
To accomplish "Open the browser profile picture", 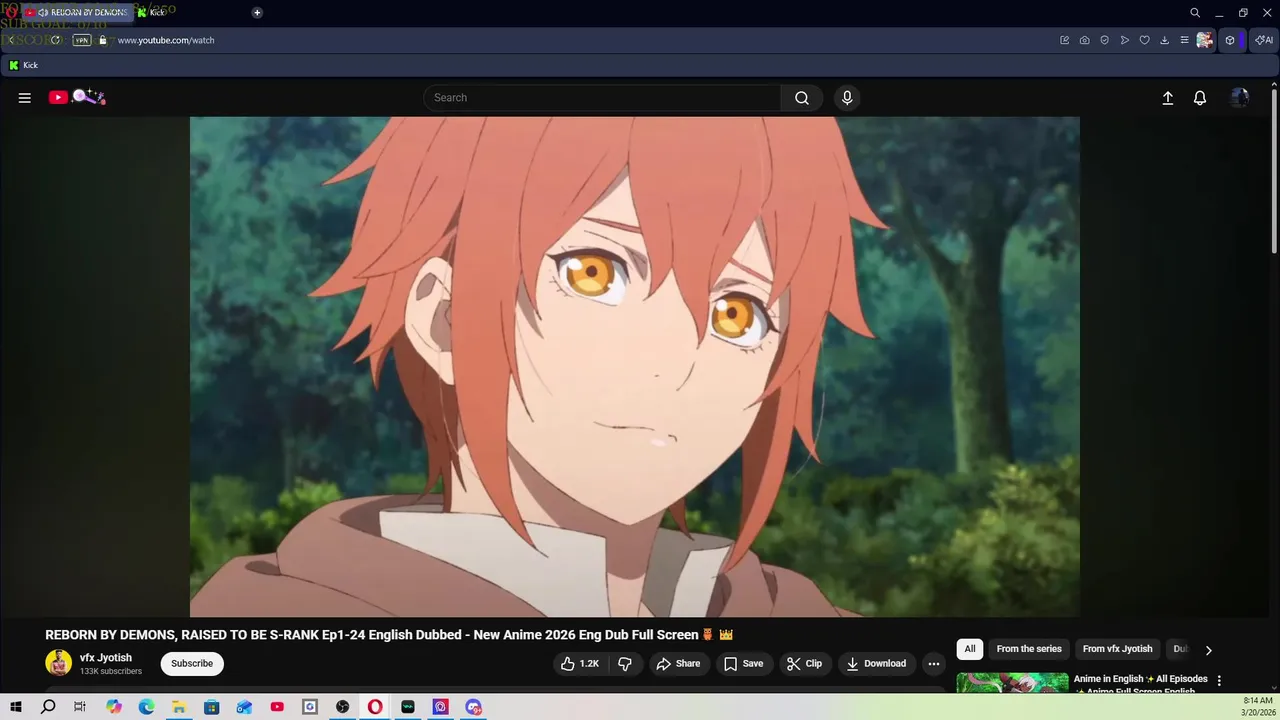I will (1205, 40).
